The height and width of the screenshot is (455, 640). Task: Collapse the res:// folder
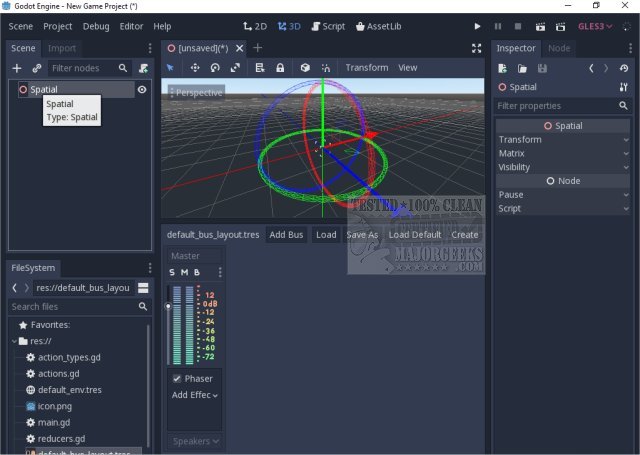click(16, 341)
